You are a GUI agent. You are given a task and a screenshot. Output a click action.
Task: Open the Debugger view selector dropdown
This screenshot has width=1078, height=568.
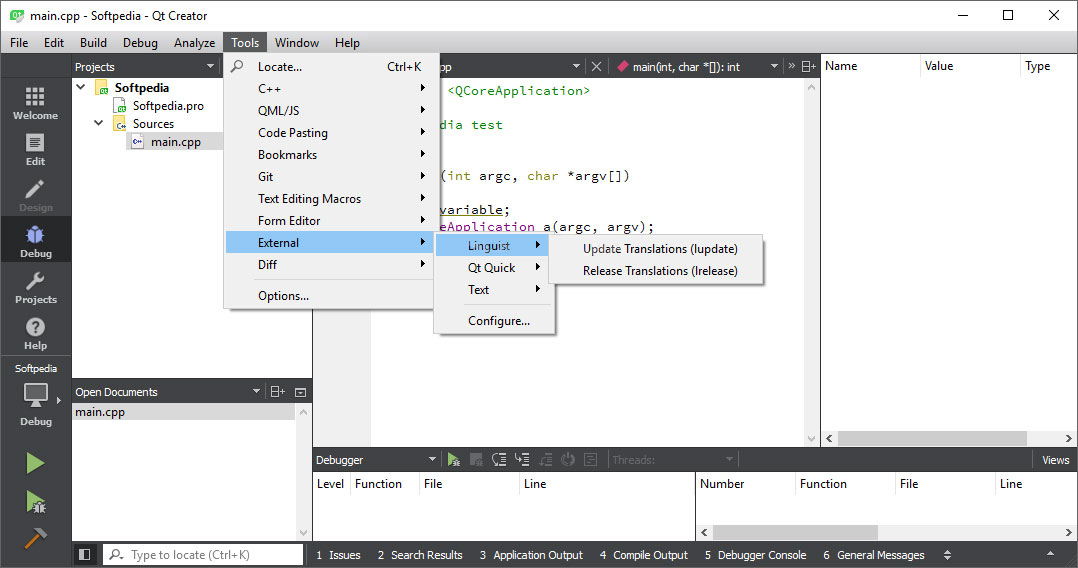point(432,460)
